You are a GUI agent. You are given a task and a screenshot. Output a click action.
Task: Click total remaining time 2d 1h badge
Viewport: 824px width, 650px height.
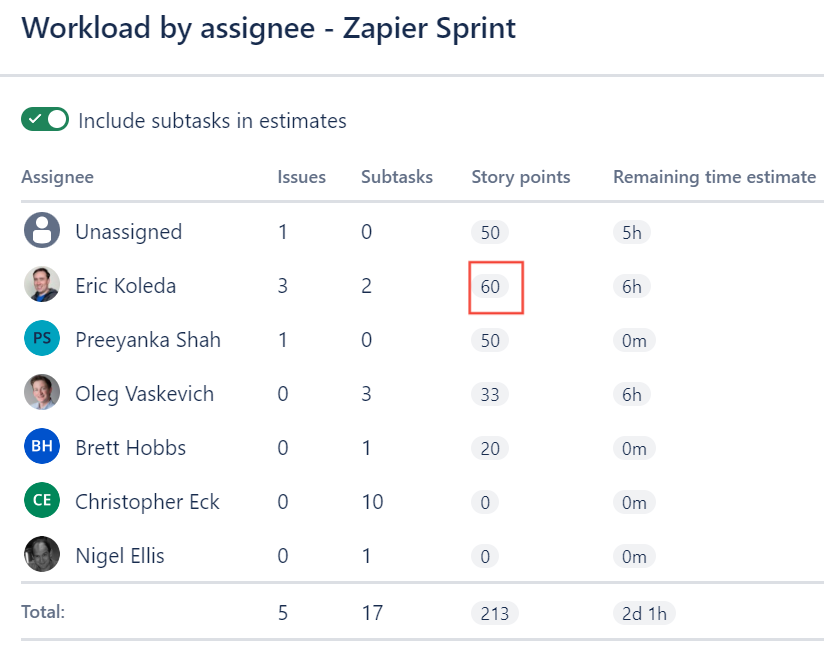(644, 613)
